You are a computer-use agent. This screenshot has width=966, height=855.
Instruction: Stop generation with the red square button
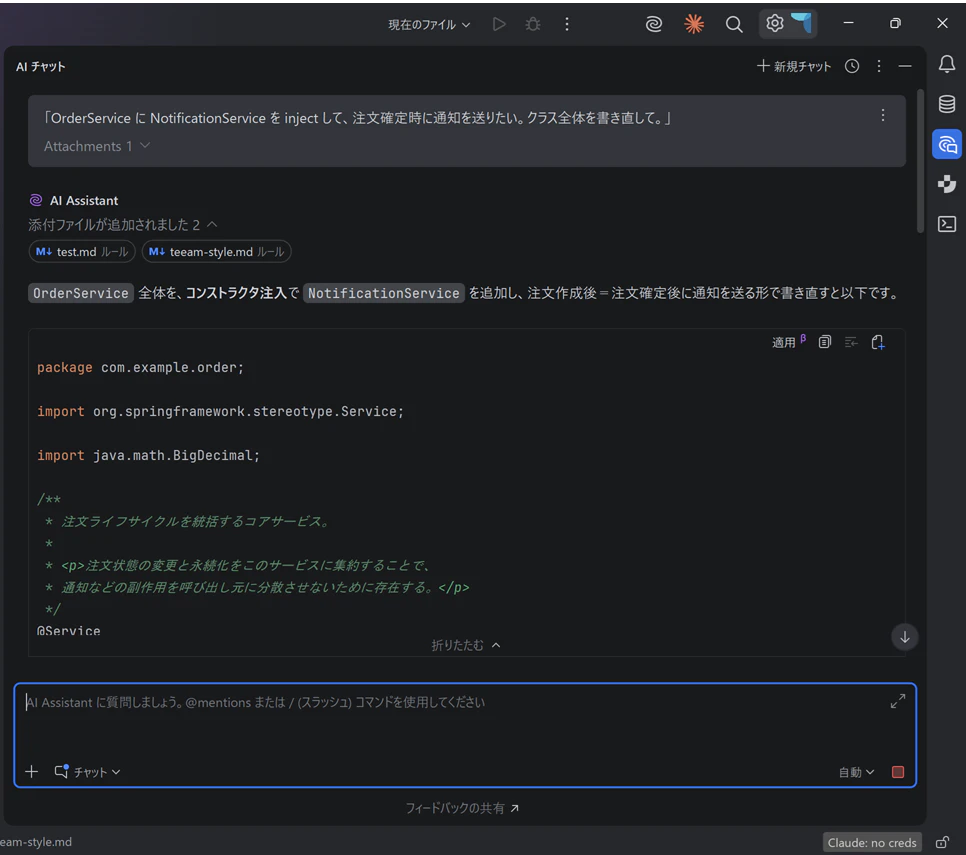tap(898, 772)
